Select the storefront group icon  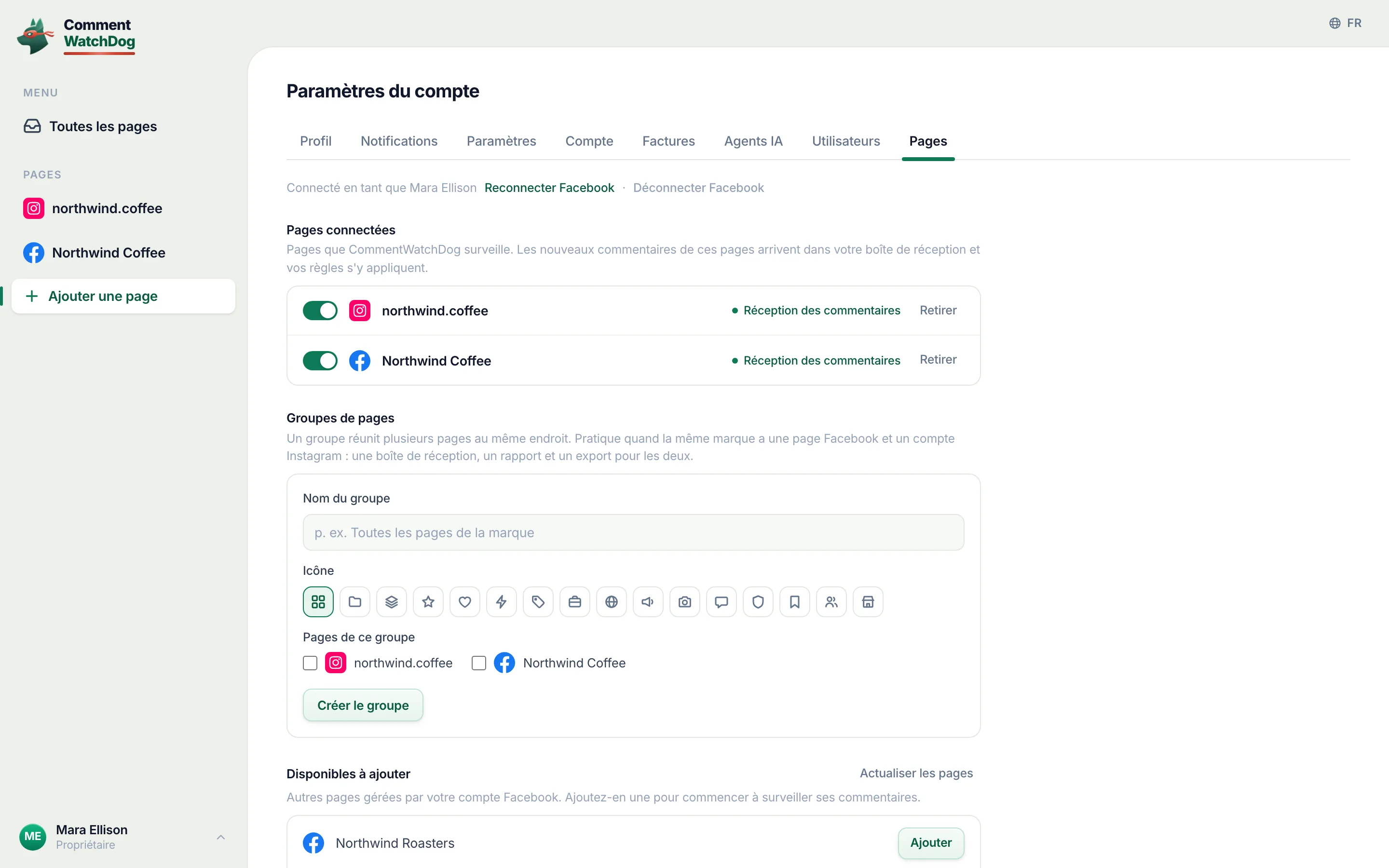pos(869,602)
